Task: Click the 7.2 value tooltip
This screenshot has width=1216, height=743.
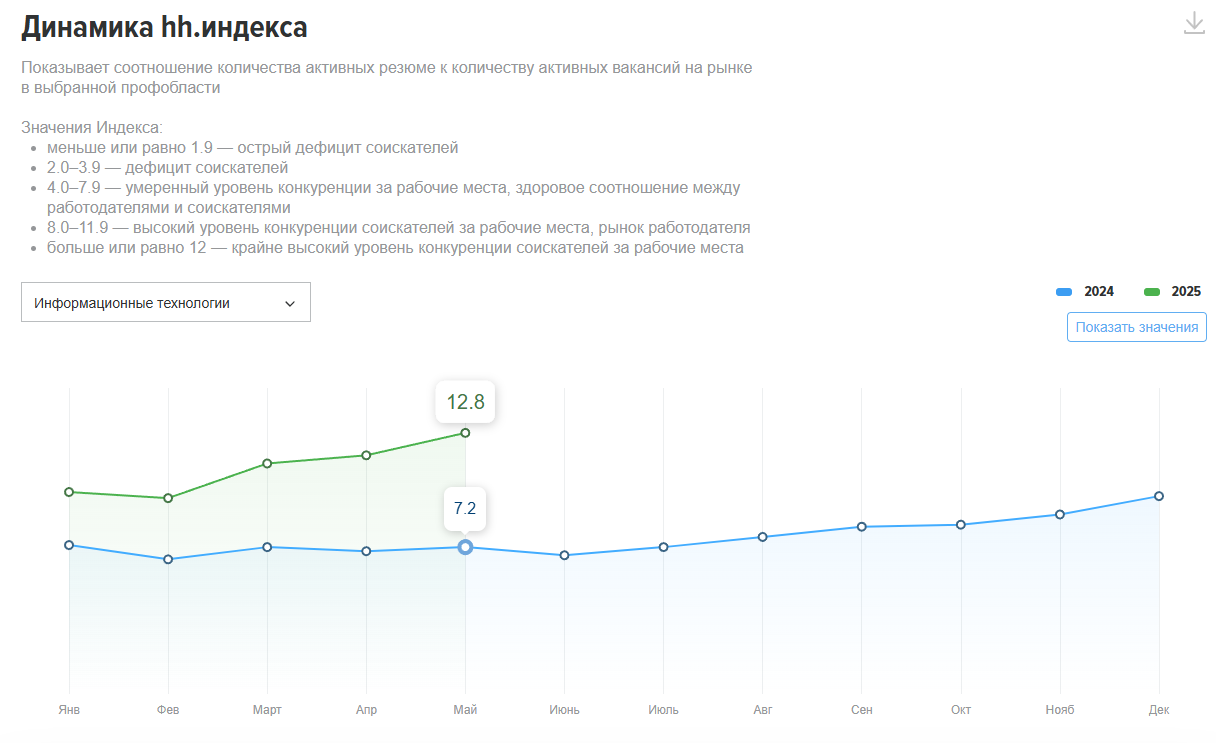Action: pyautogui.click(x=465, y=508)
